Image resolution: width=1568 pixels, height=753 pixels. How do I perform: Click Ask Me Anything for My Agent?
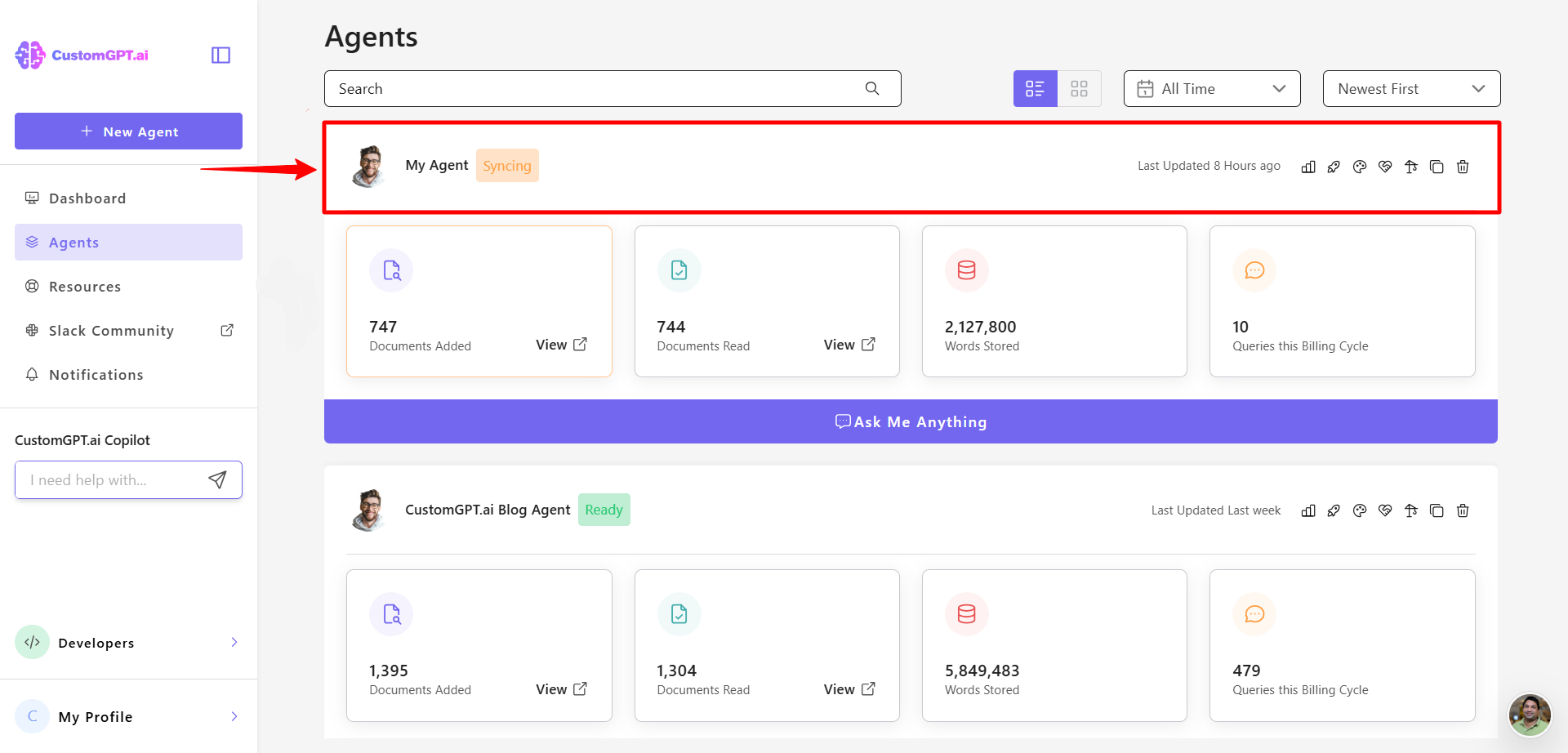pos(911,421)
